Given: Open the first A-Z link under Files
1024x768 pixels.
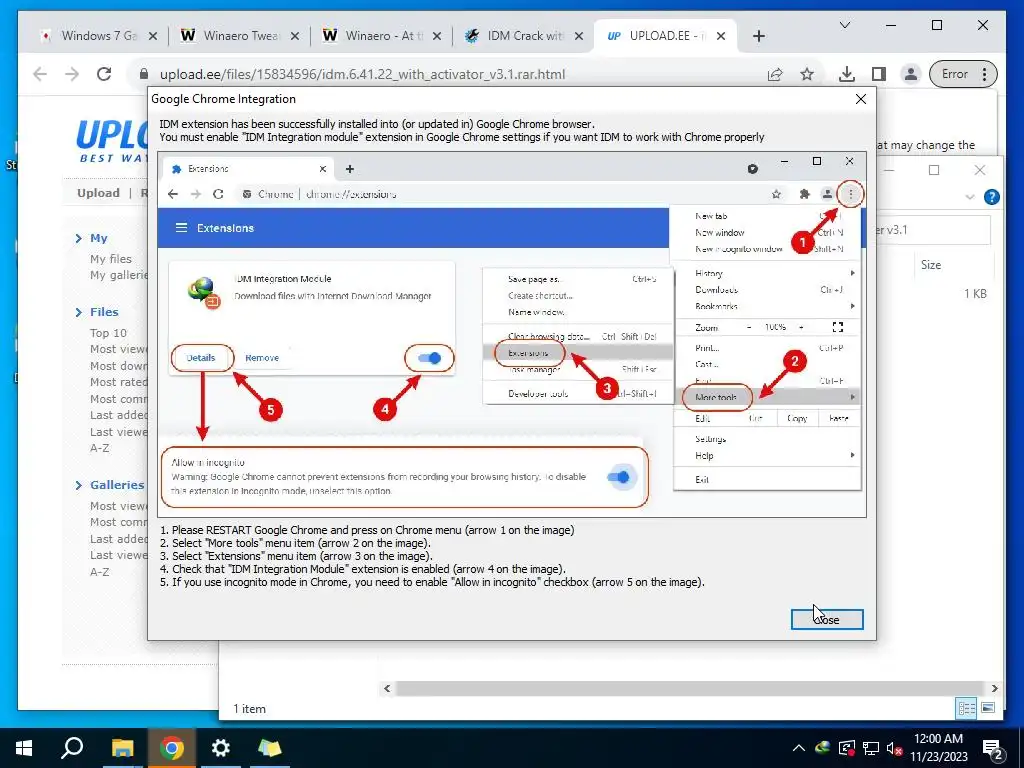Looking at the screenshot, I should [x=99, y=448].
